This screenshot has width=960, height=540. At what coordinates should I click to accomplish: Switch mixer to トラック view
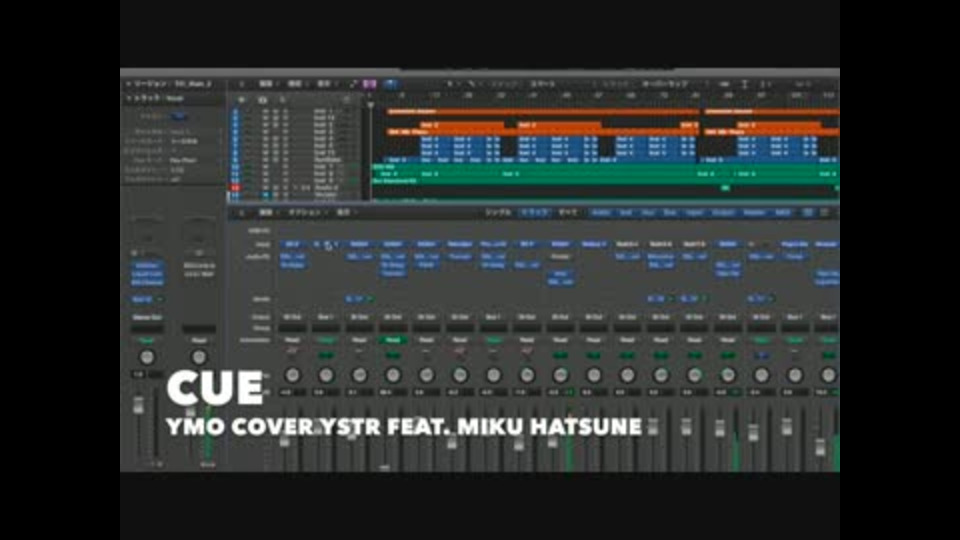click(534, 212)
